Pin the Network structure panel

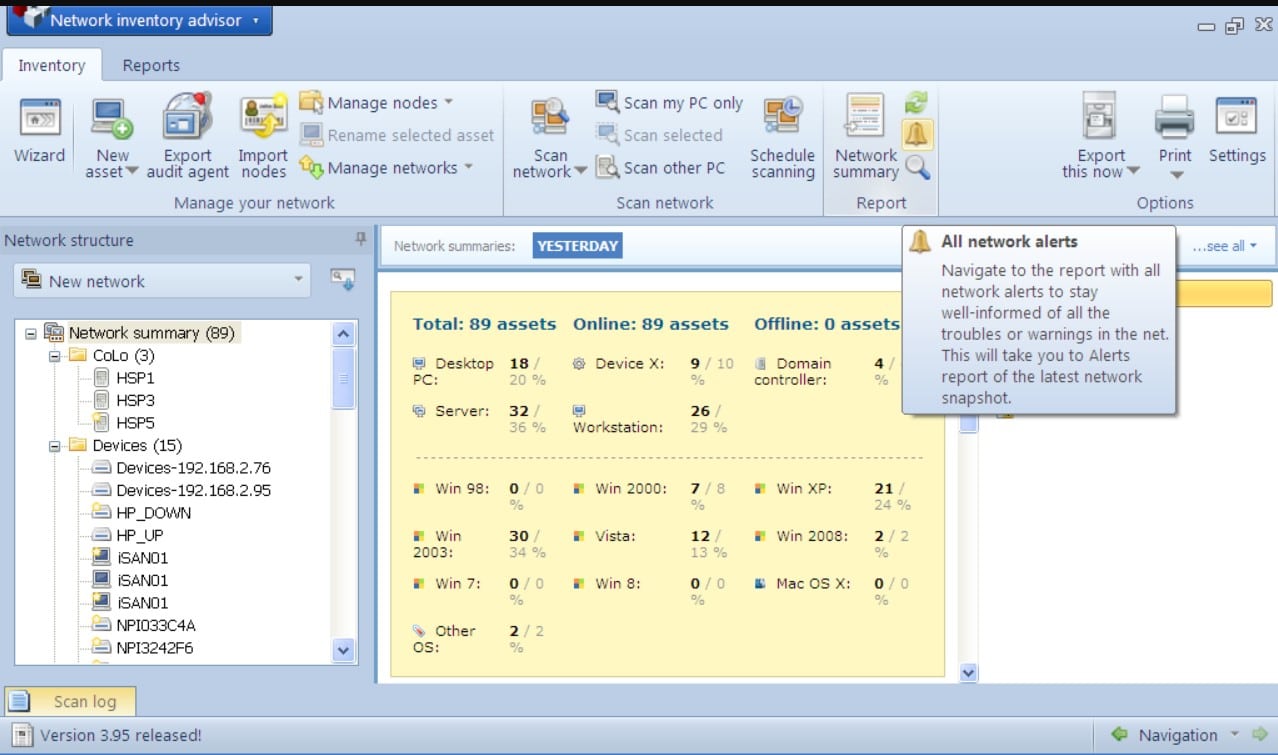pos(360,239)
